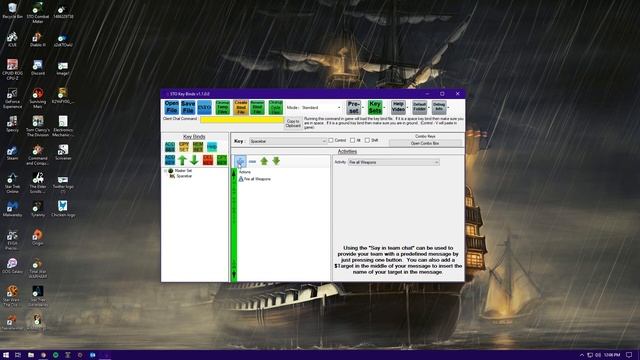Move activity down with the green arrow
The height and width of the screenshot is (360, 640).
coord(276,161)
